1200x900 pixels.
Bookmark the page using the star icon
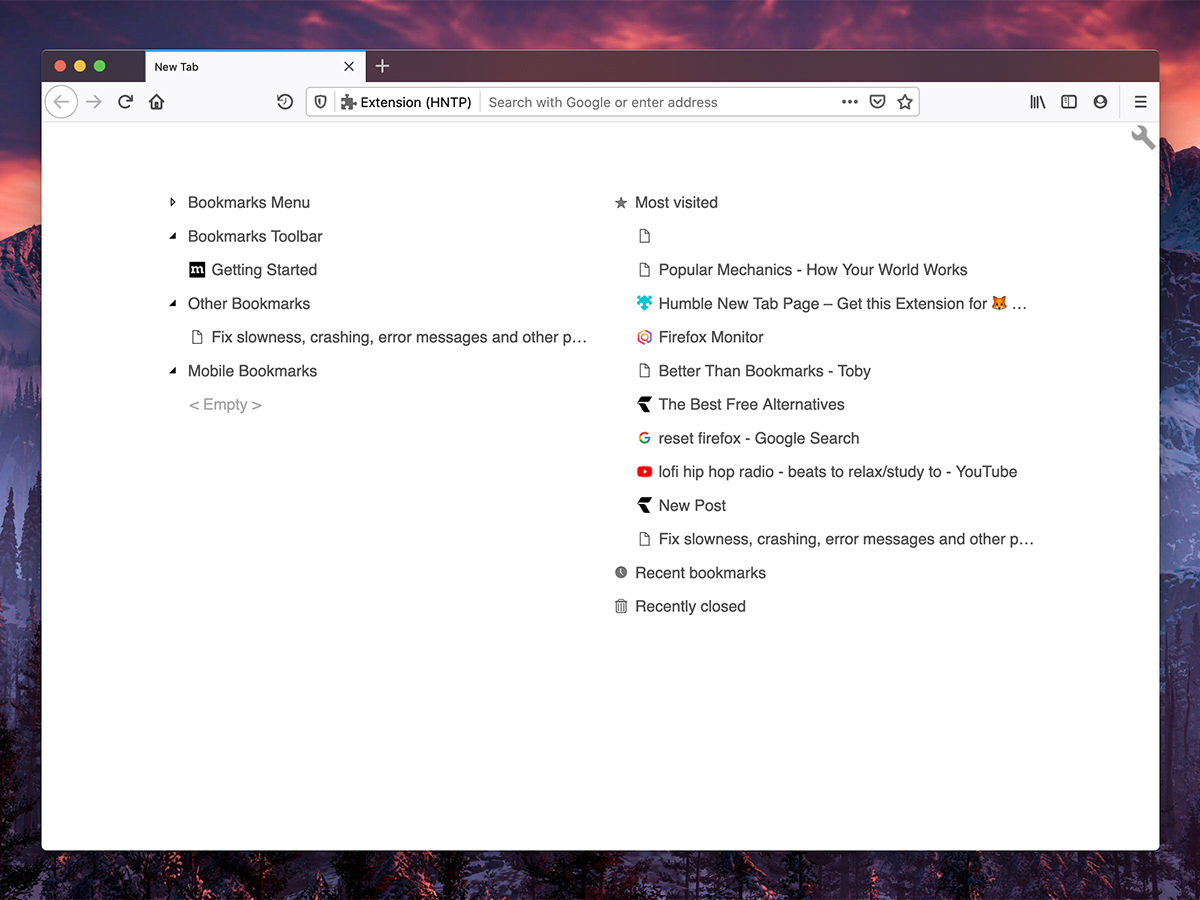(x=905, y=101)
